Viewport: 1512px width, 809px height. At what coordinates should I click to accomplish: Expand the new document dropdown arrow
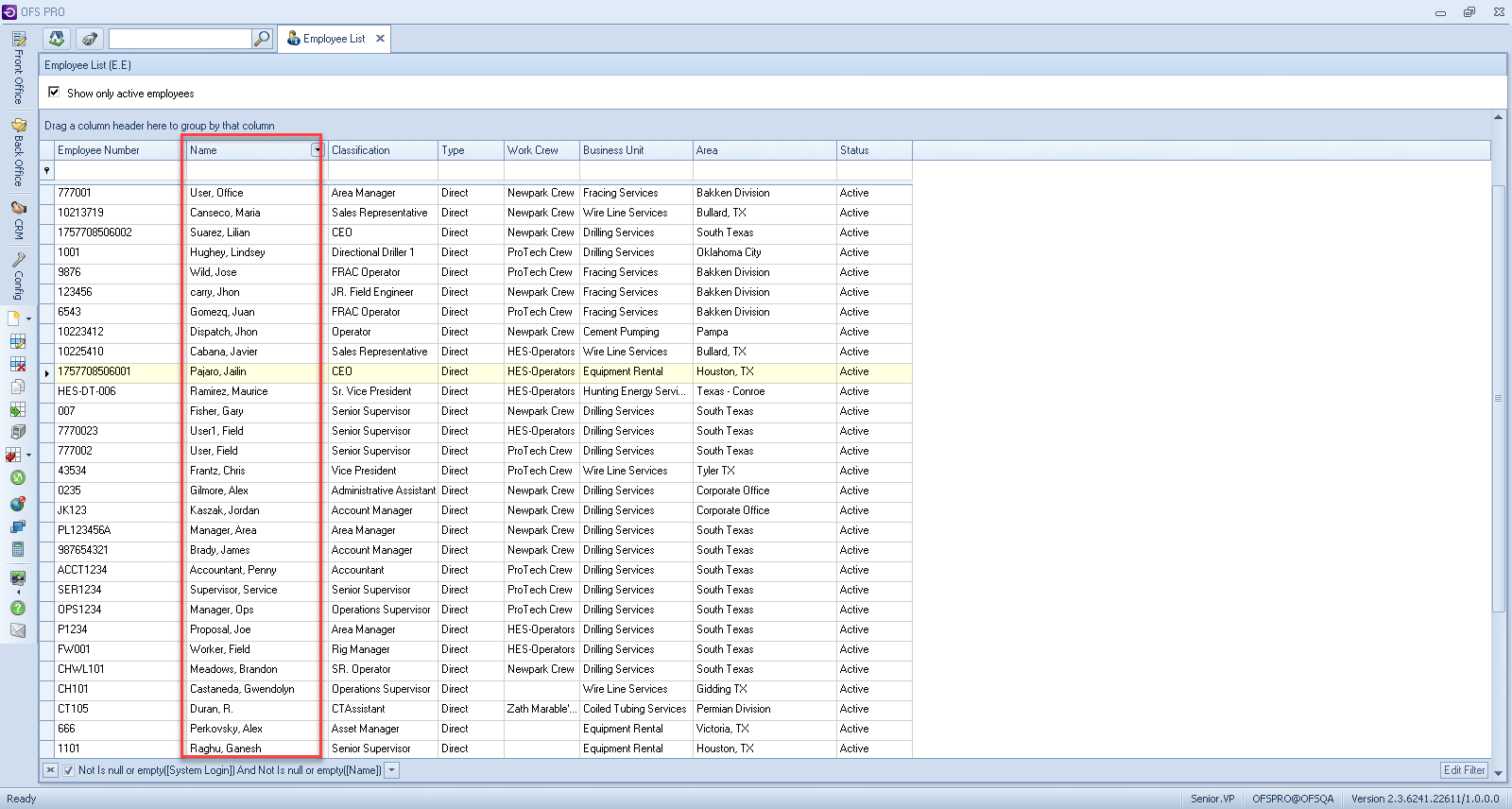pos(28,319)
